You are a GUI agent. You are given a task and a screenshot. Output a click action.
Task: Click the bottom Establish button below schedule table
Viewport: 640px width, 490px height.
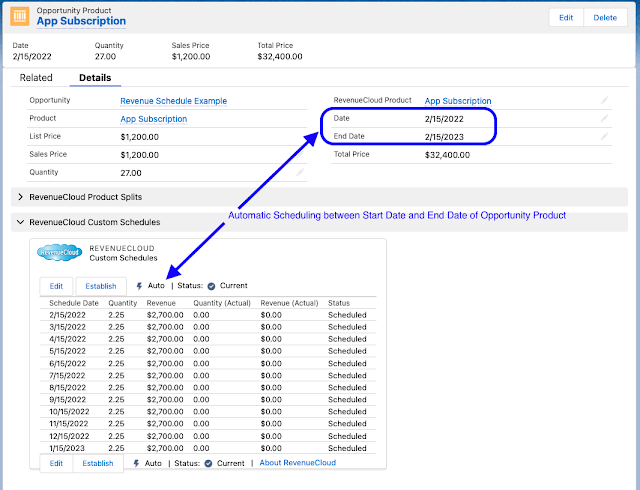[98, 463]
